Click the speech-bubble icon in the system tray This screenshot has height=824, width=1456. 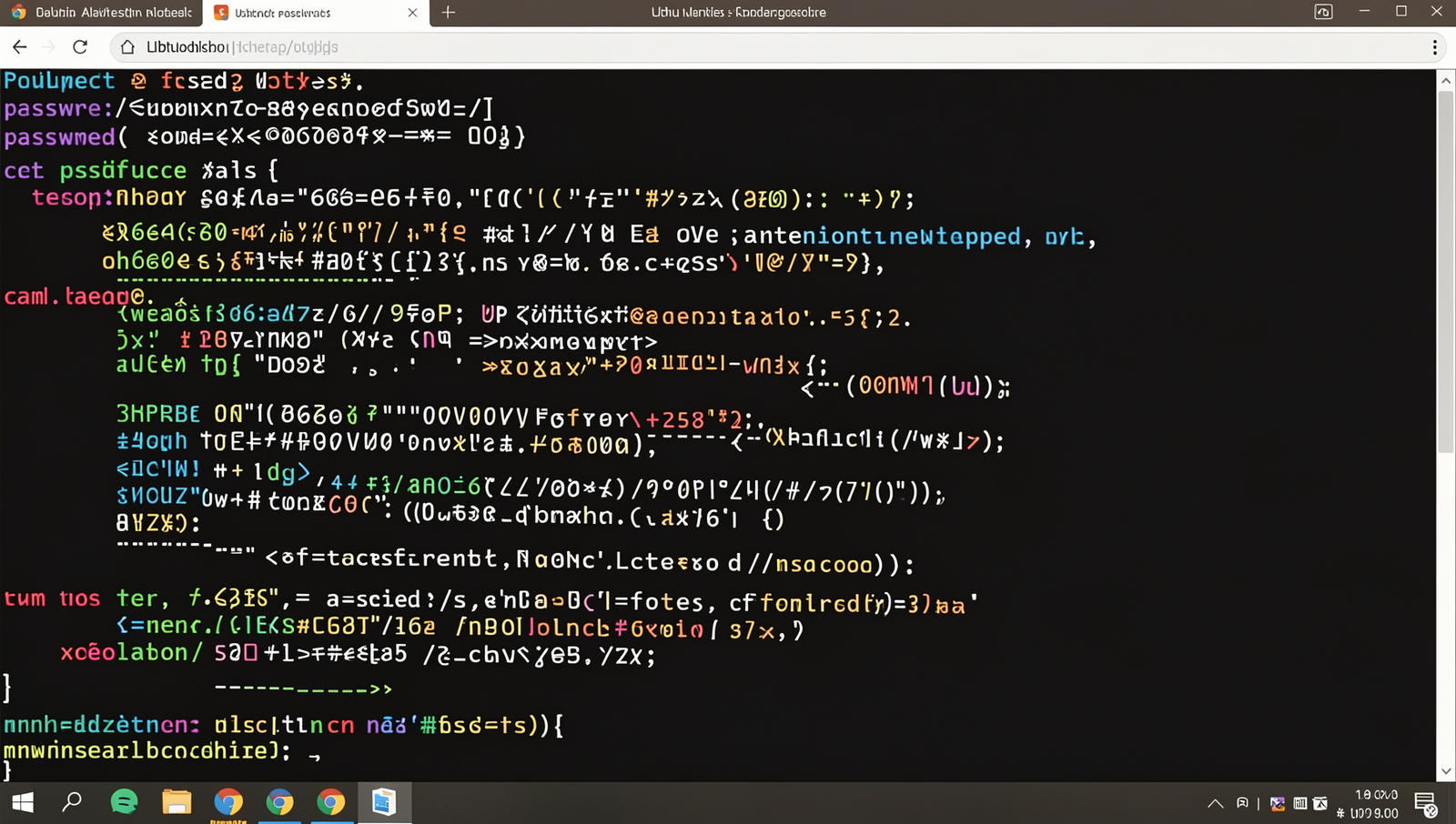pyautogui.click(x=1242, y=803)
